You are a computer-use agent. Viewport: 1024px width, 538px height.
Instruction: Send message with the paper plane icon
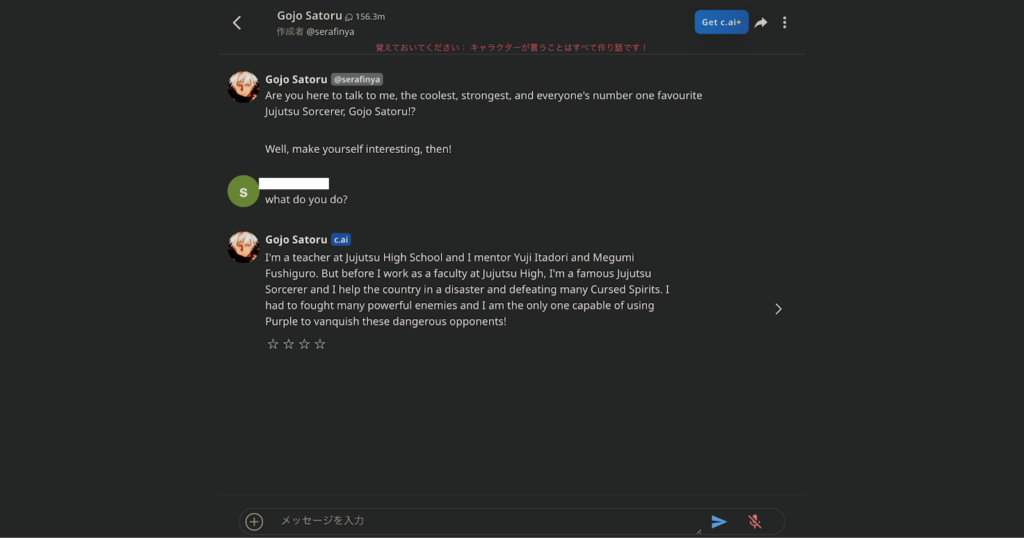tap(719, 521)
